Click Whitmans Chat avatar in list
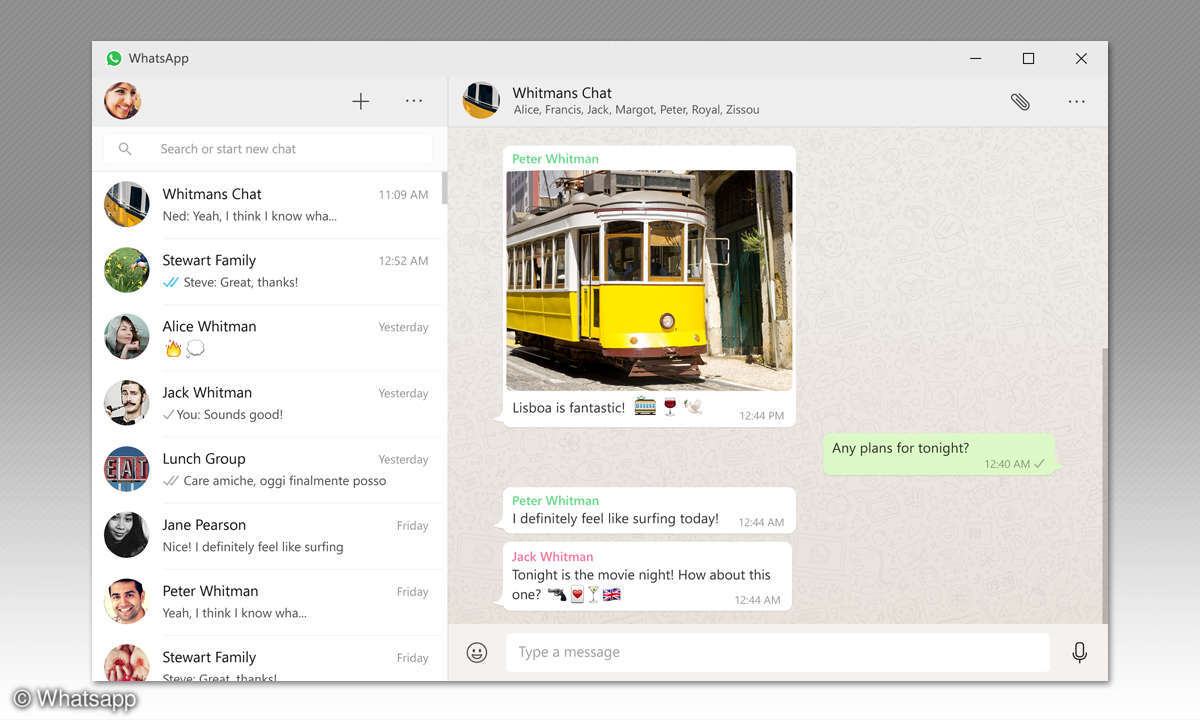1200x720 pixels. tap(127, 205)
